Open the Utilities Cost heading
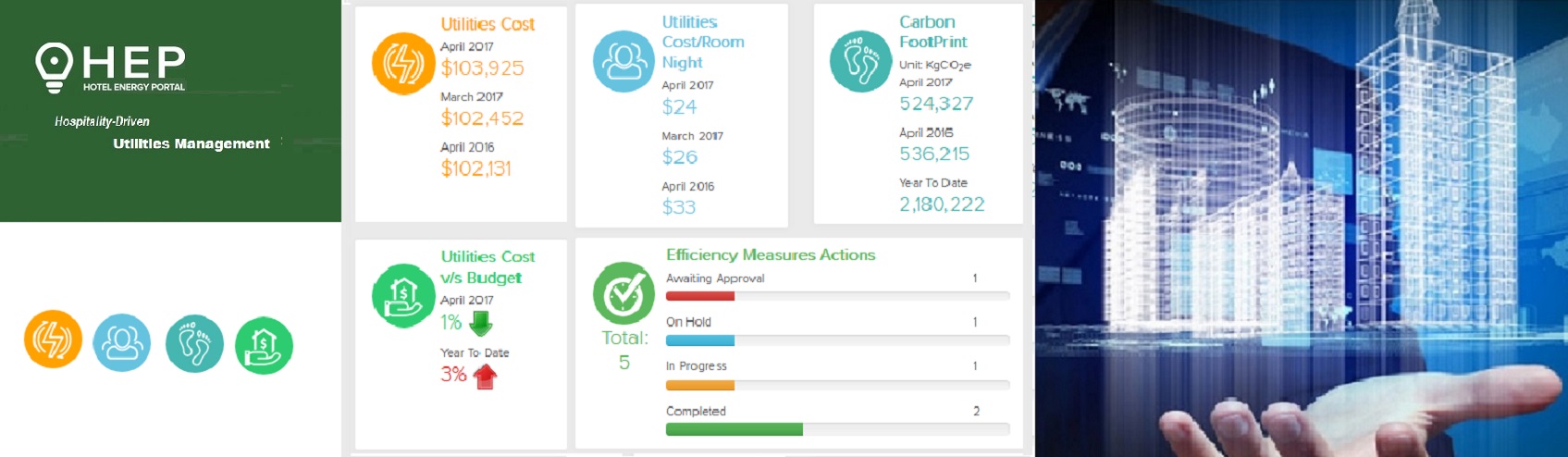 point(488,24)
